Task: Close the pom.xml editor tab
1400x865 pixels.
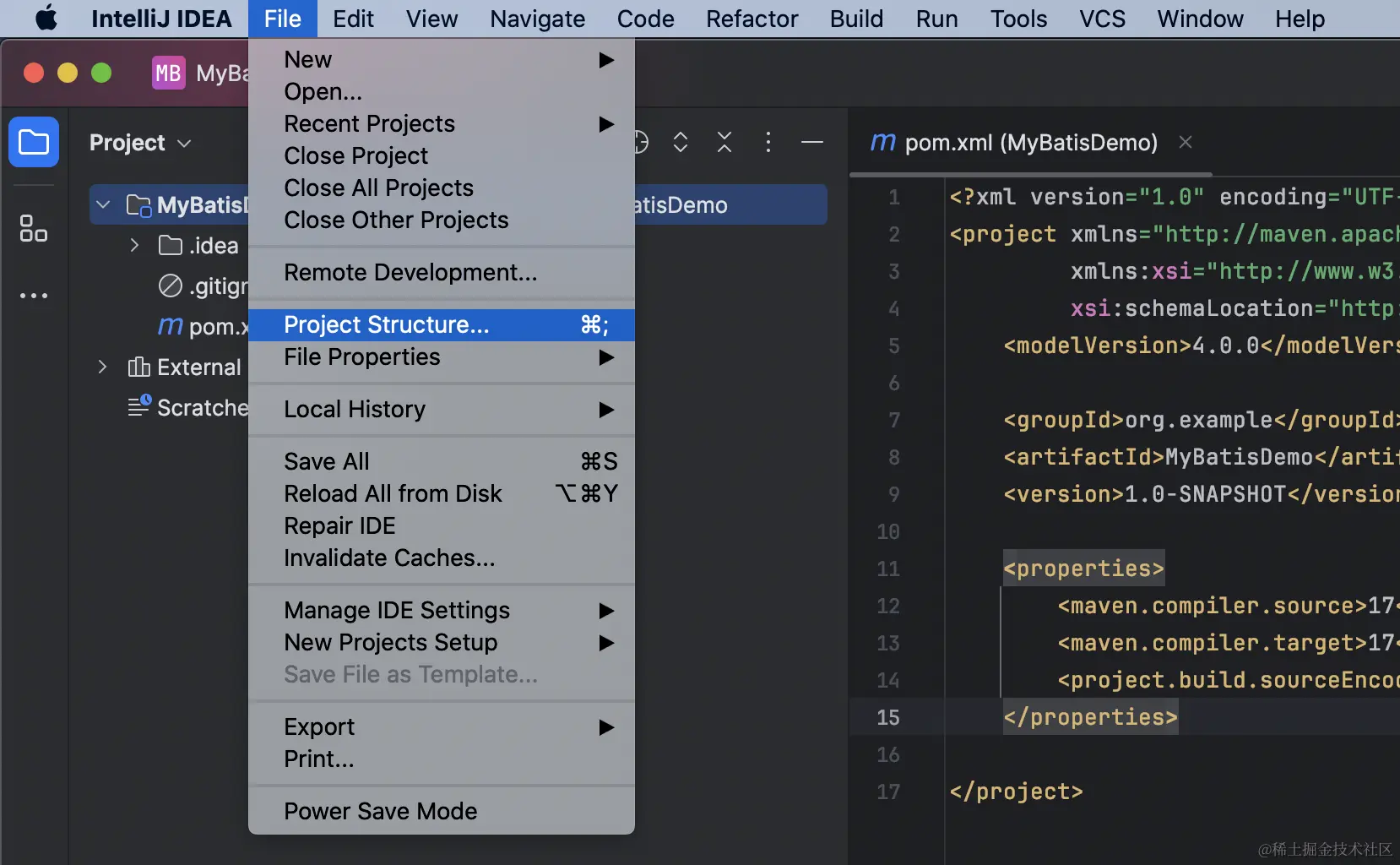Action: (x=1186, y=142)
